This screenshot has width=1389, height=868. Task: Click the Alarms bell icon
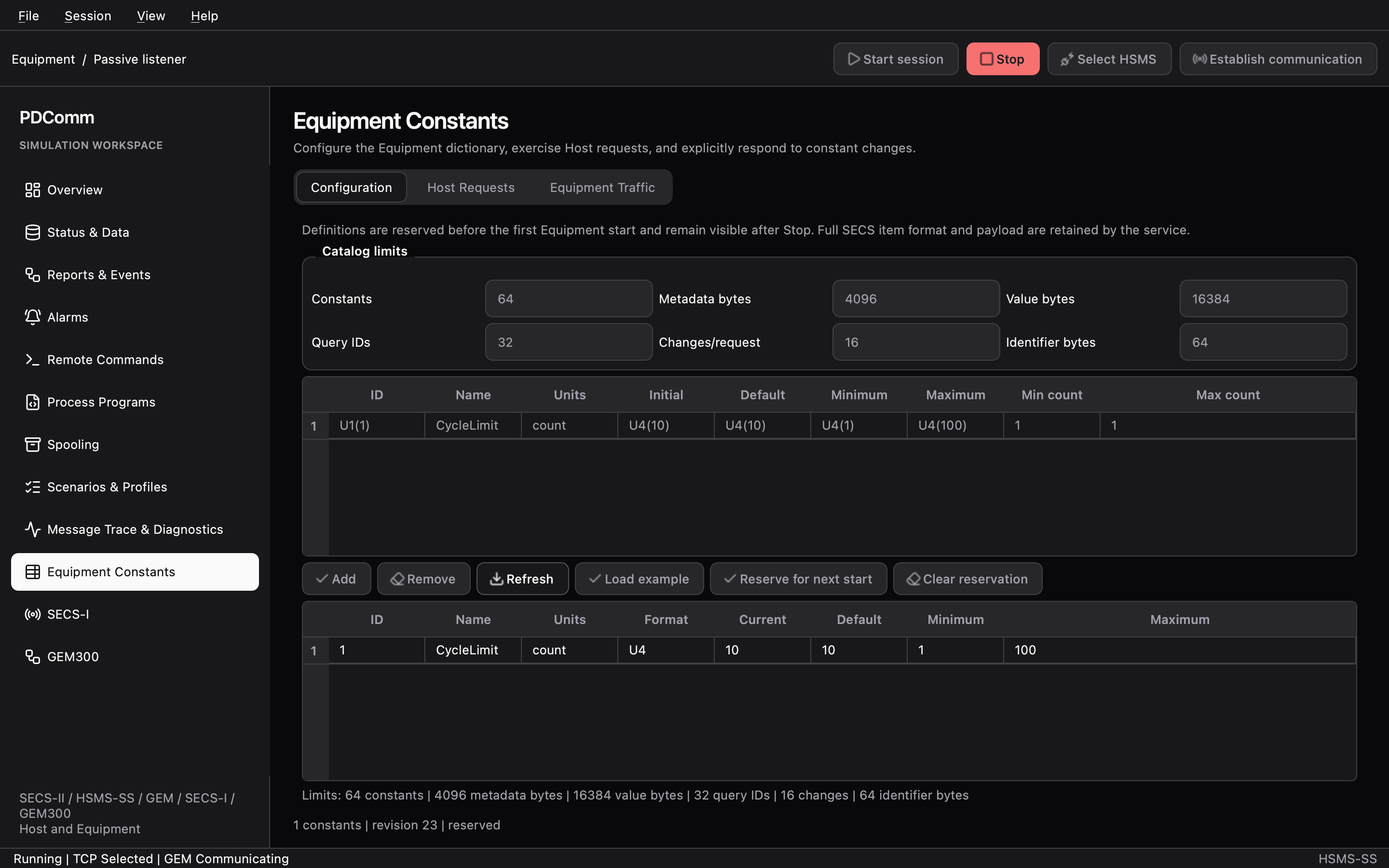pos(33,317)
